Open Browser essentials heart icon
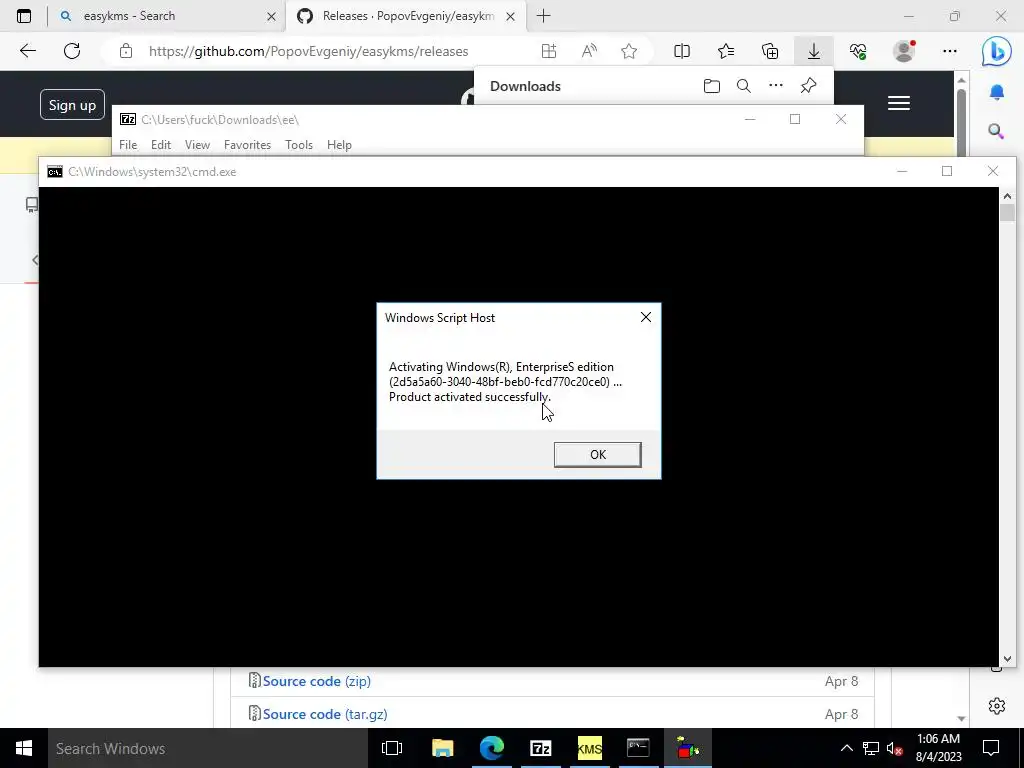 (x=858, y=51)
